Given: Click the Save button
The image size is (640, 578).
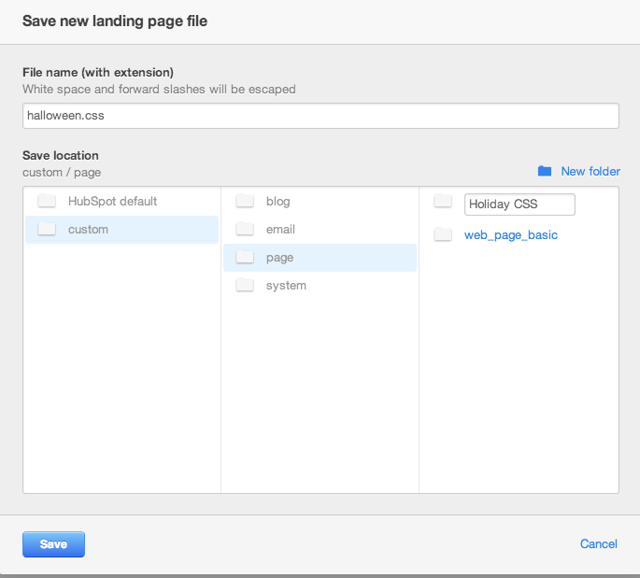Looking at the screenshot, I should [x=53, y=544].
